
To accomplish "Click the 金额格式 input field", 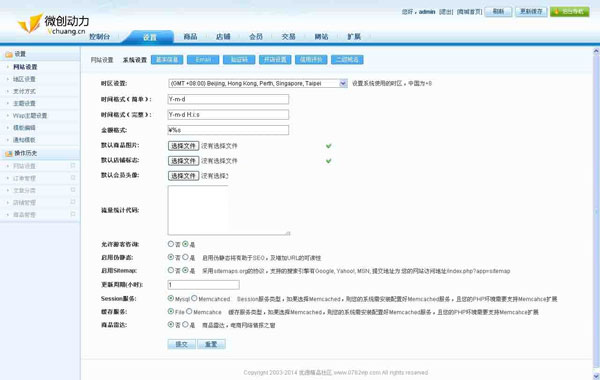I will pos(228,130).
